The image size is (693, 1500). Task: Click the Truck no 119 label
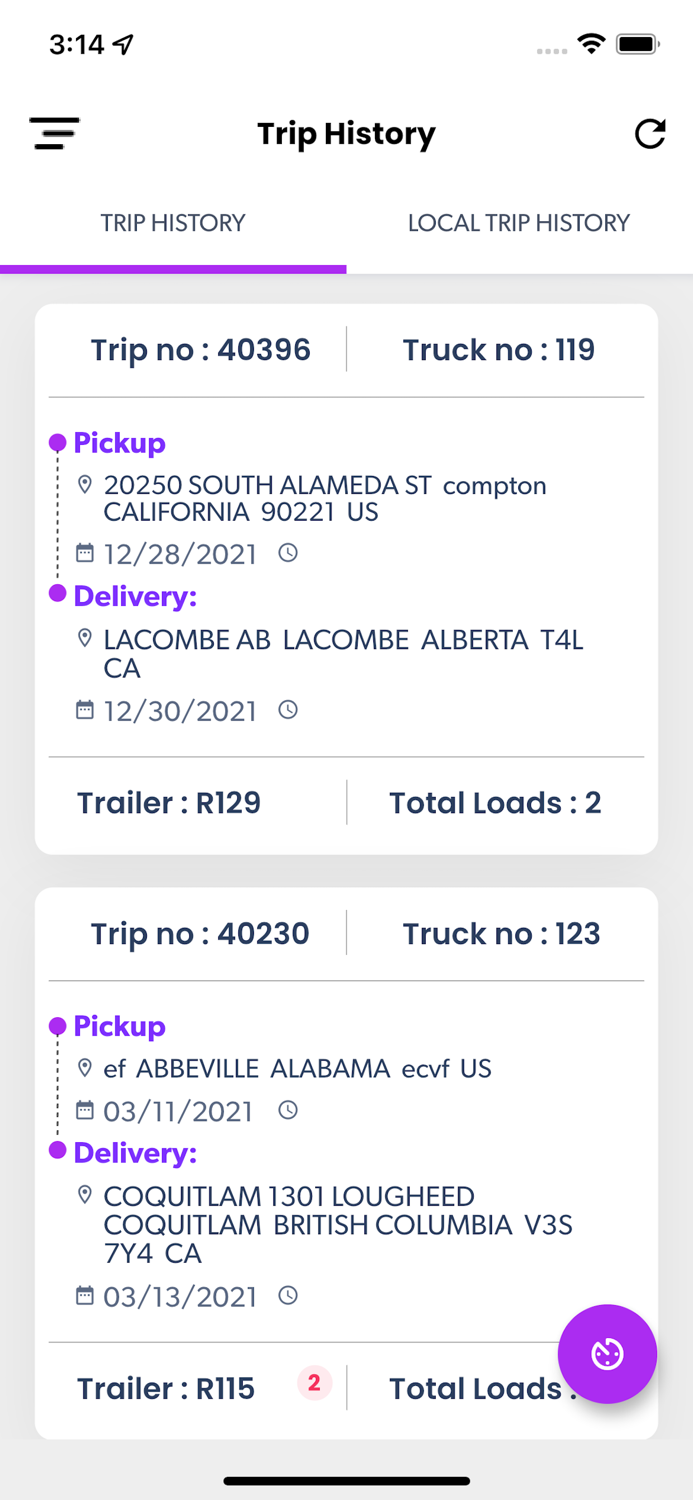[x=499, y=350]
